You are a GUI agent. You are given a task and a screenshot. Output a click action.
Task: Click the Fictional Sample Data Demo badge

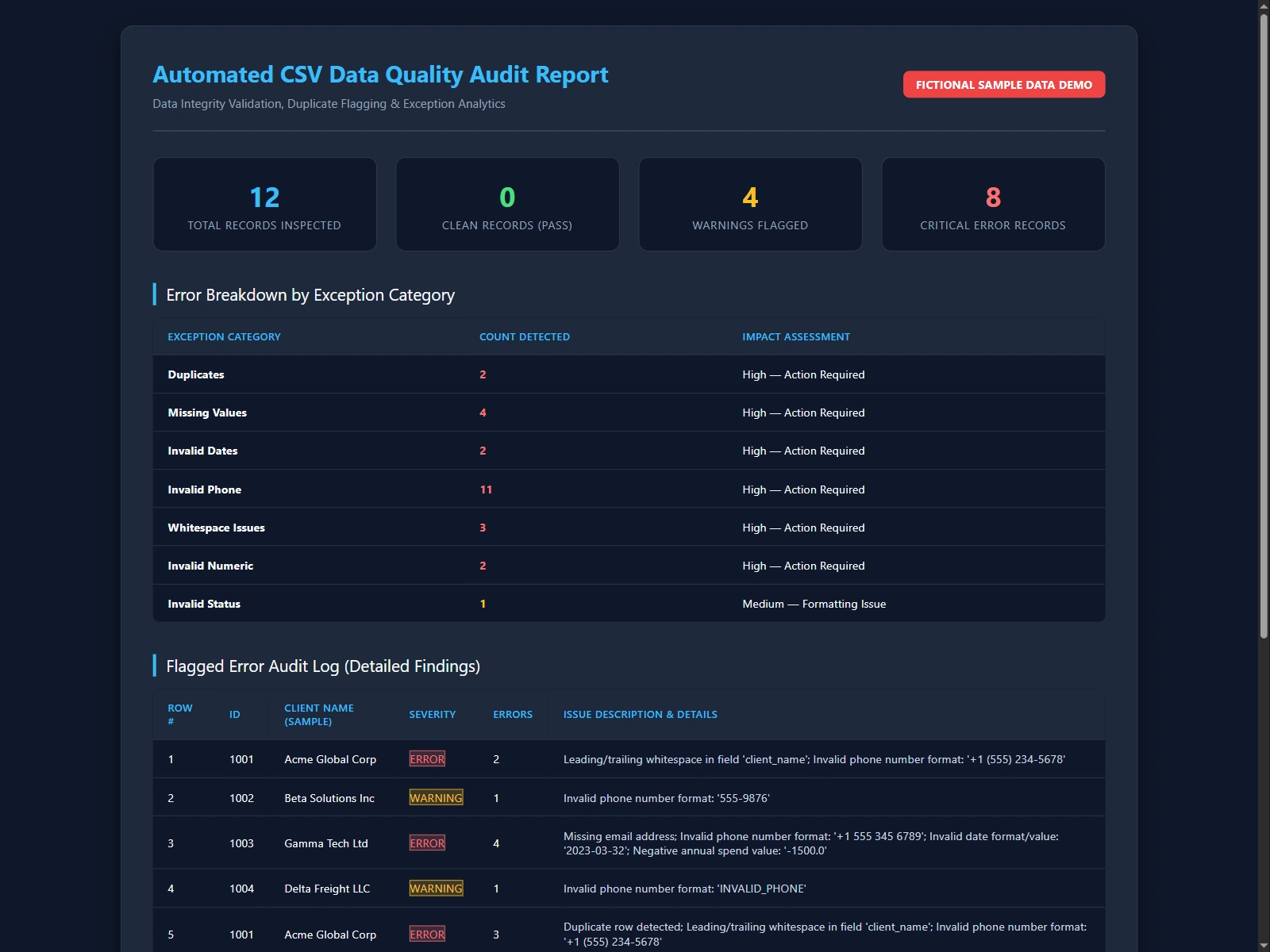(x=1003, y=85)
